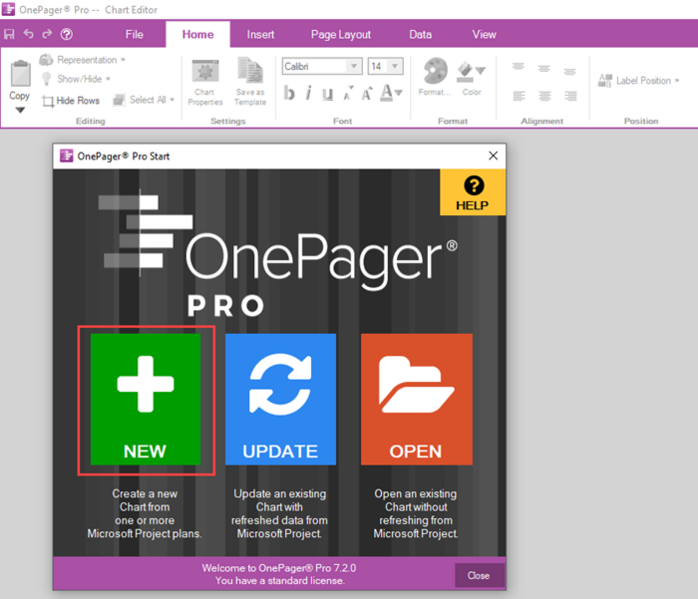Open the View tab
The width and height of the screenshot is (698, 599).
click(484, 34)
